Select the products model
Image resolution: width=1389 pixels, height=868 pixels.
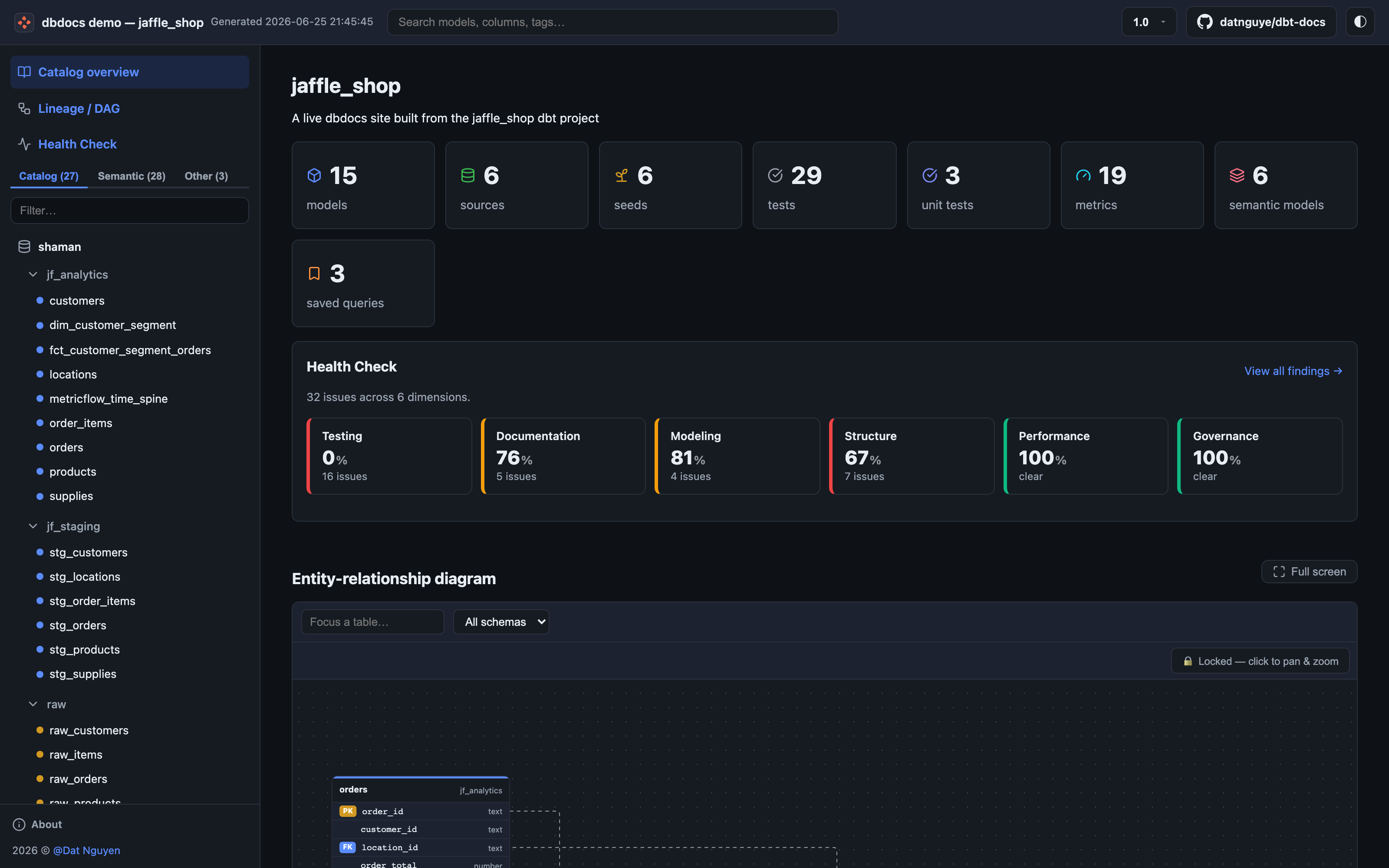pyautogui.click(x=72, y=471)
